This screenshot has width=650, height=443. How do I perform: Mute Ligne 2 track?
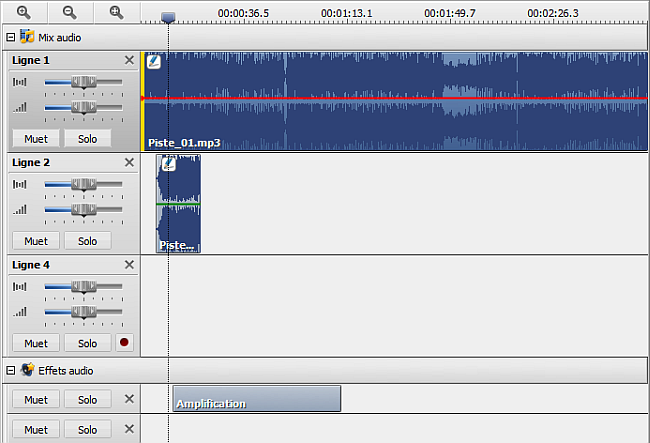coord(36,241)
